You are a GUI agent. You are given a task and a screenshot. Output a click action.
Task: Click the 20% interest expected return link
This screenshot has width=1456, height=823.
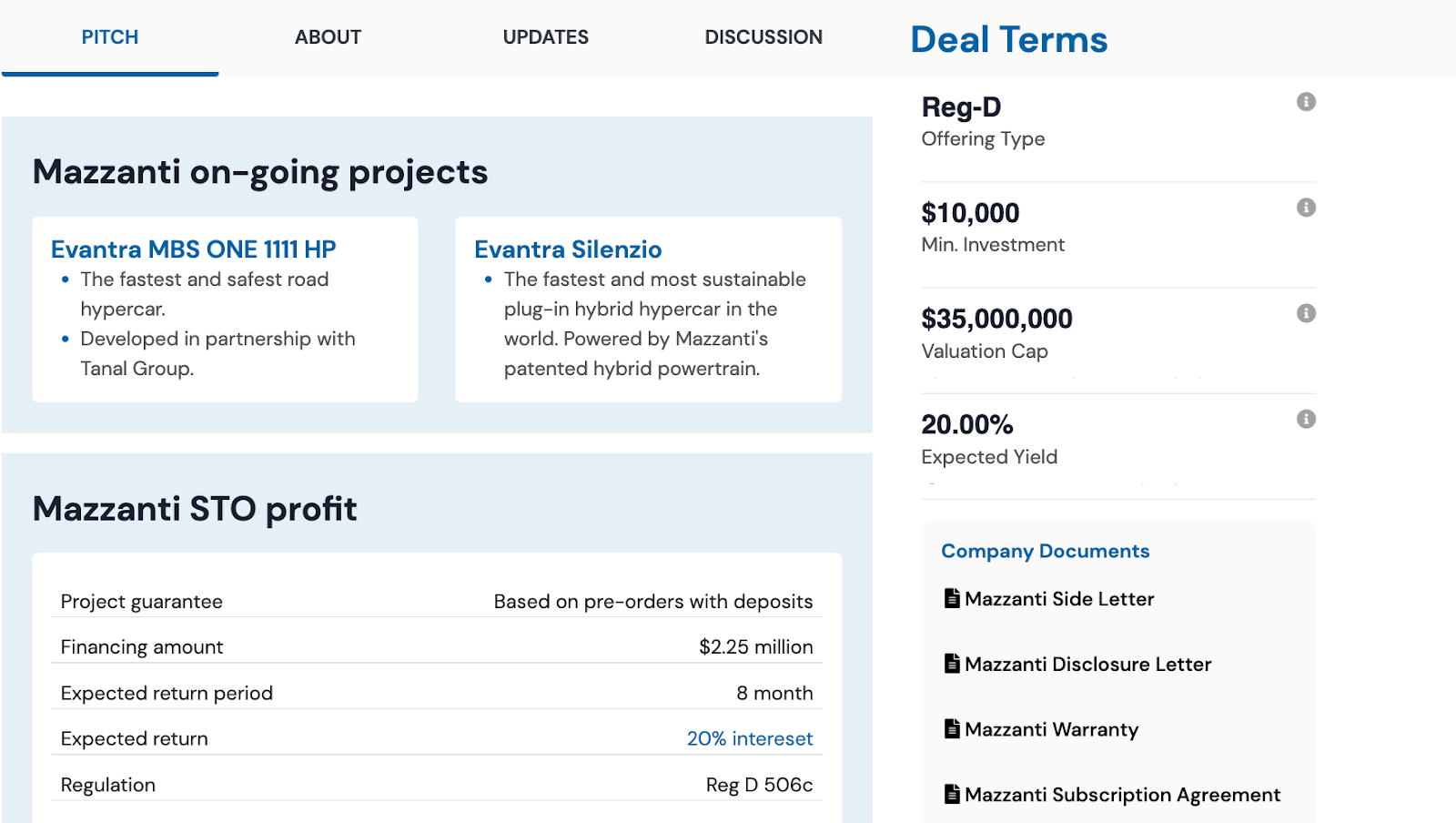[749, 738]
